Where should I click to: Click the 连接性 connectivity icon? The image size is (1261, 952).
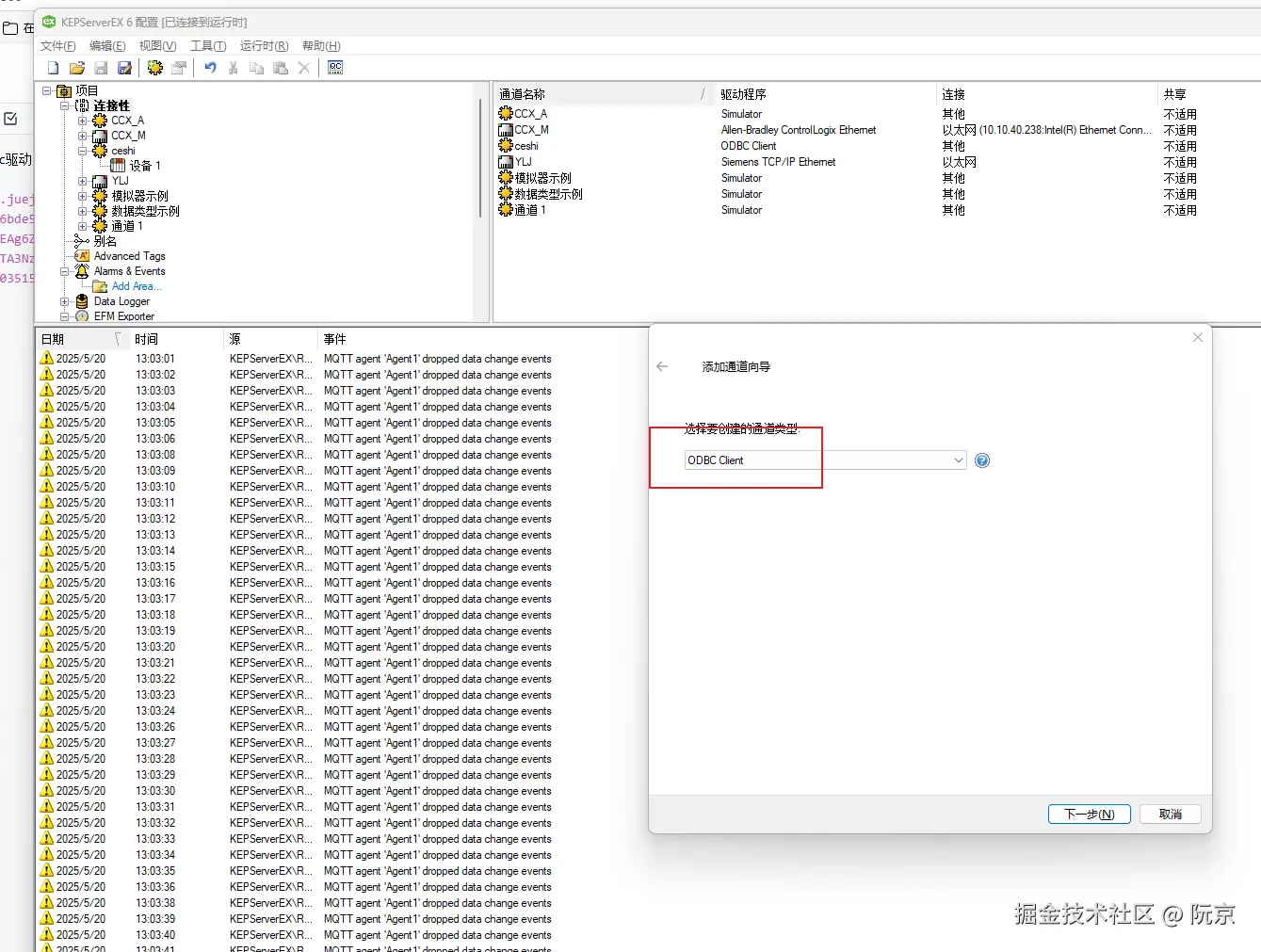click(x=82, y=105)
